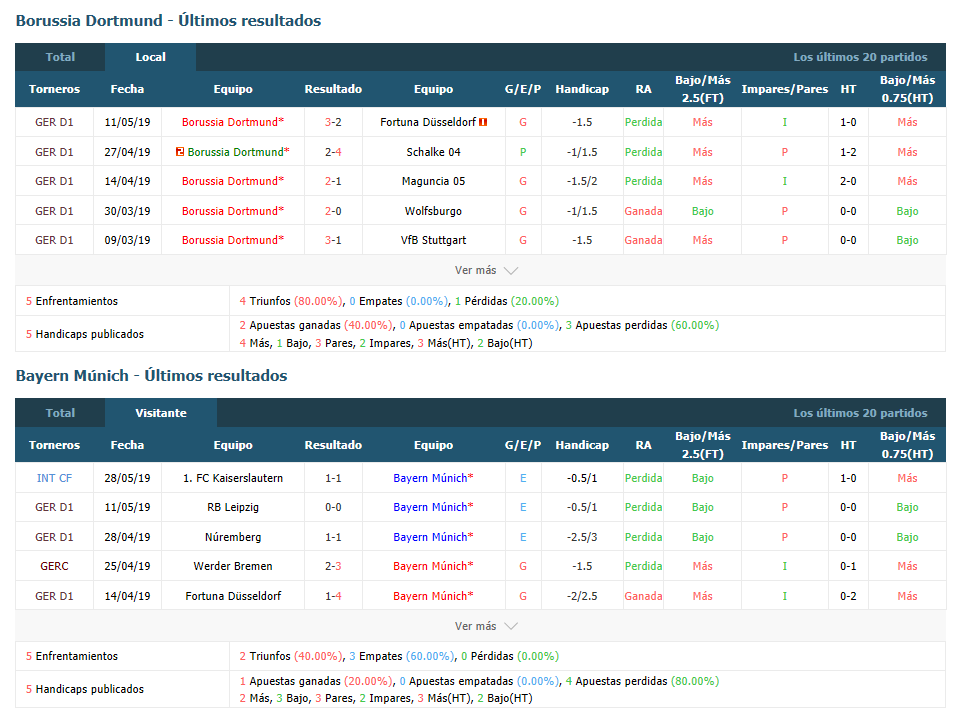Open Núremberg team link
The width and height of the screenshot is (954, 717).
pos(233,537)
